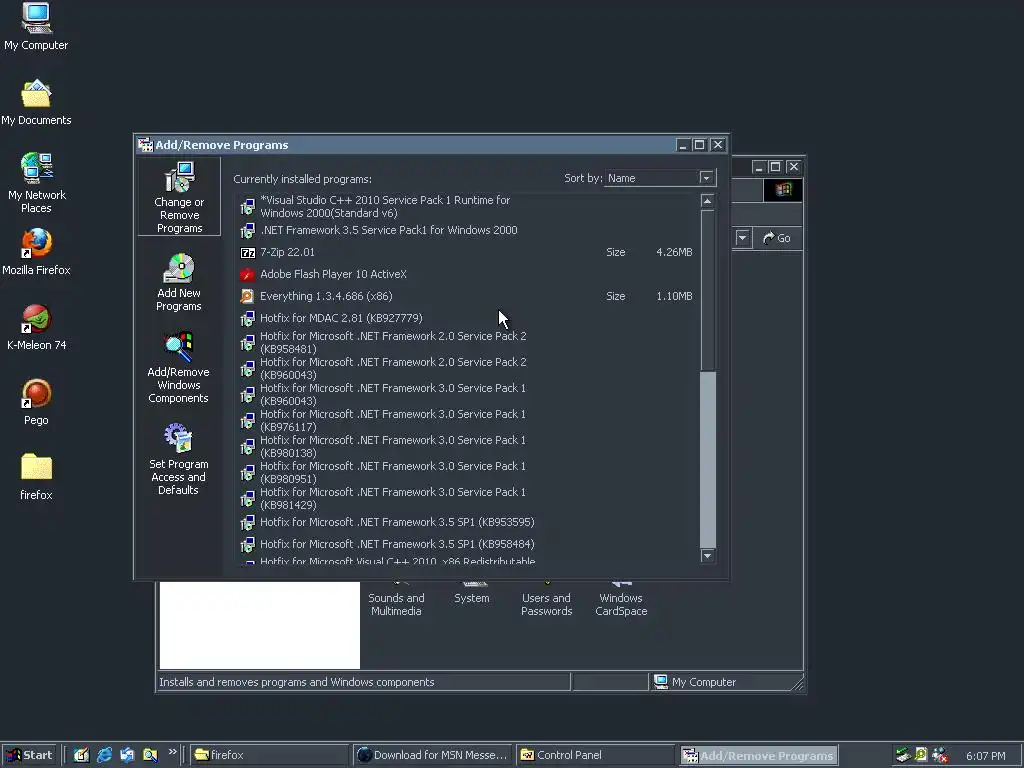The image size is (1024, 768).
Task: Switch to Control Panel taskbar button
Action: (596, 755)
